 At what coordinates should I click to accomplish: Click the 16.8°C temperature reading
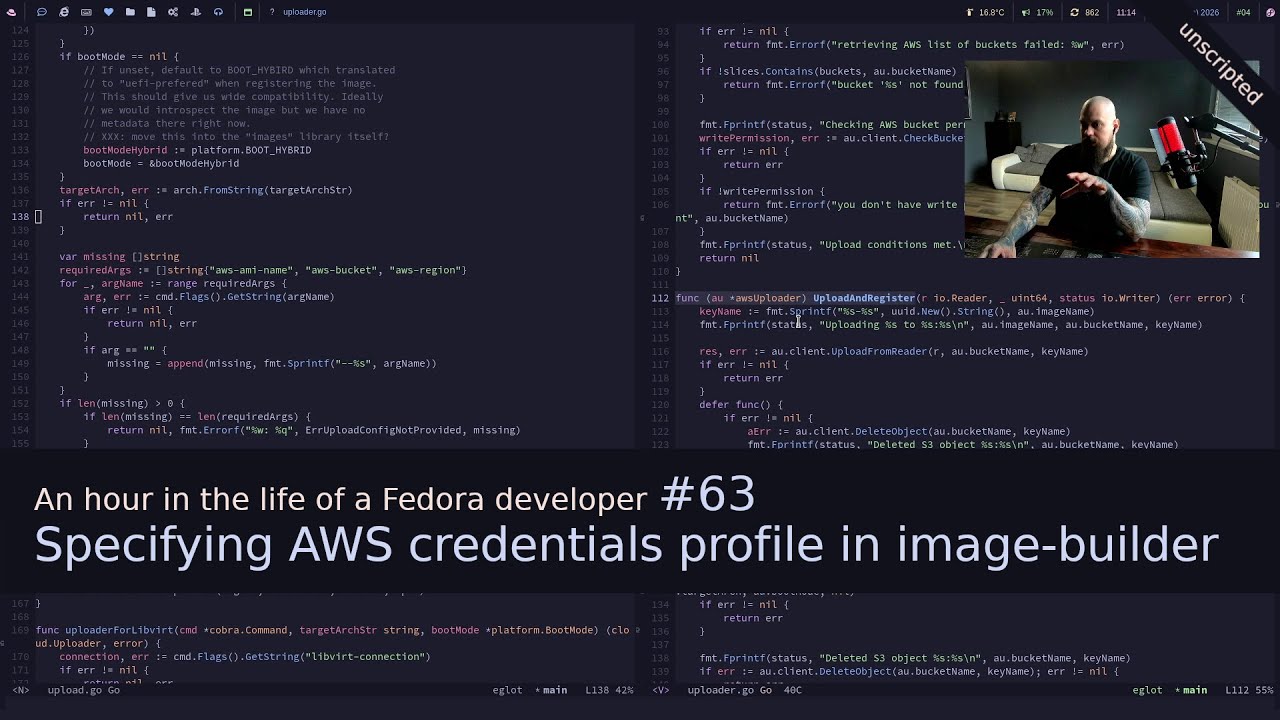click(992, 12)
